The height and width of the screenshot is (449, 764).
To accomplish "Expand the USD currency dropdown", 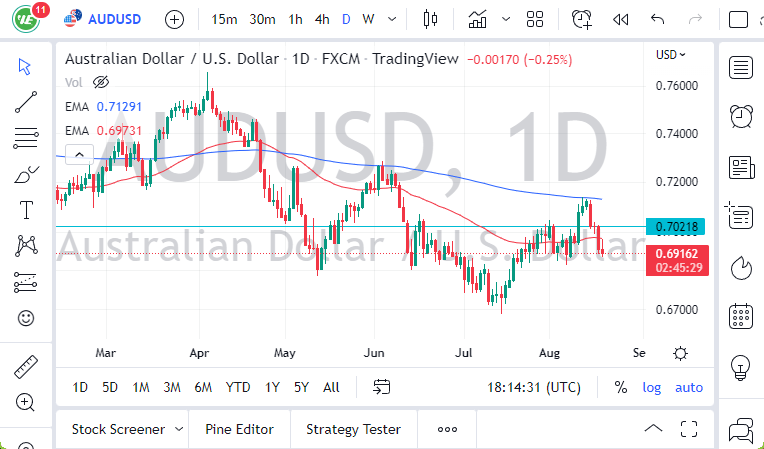I will [x=671, y=55].
